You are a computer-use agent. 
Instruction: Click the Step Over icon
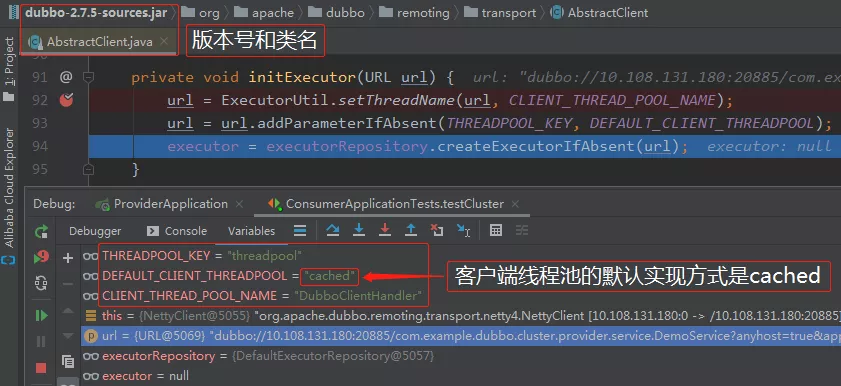333,231
